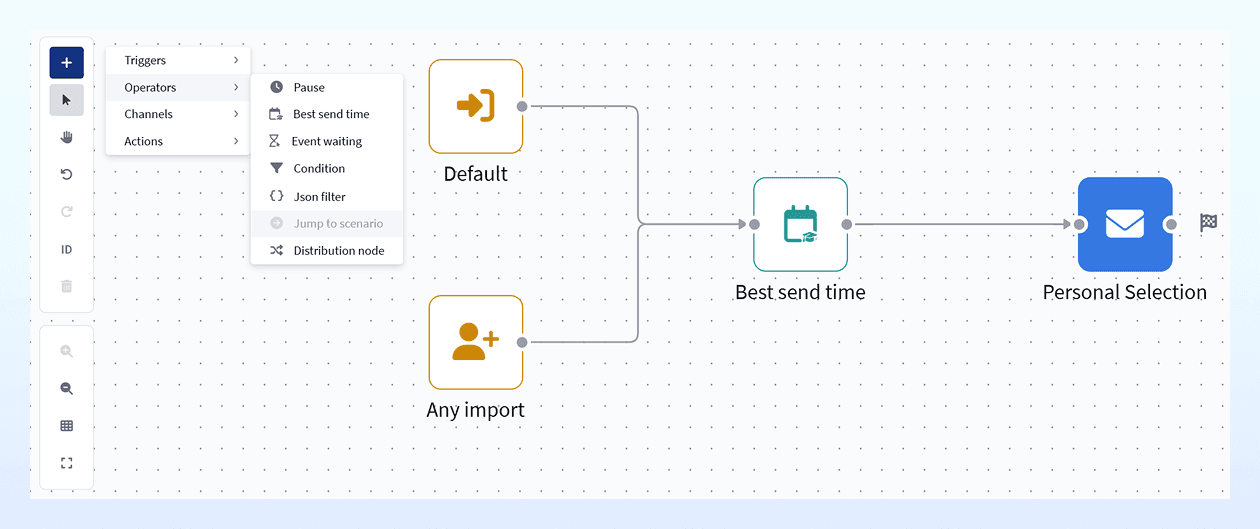This screenshot has height=529, width=1260.
Task: Click the Best send time calendar menu icon
Action: point(276,114)
